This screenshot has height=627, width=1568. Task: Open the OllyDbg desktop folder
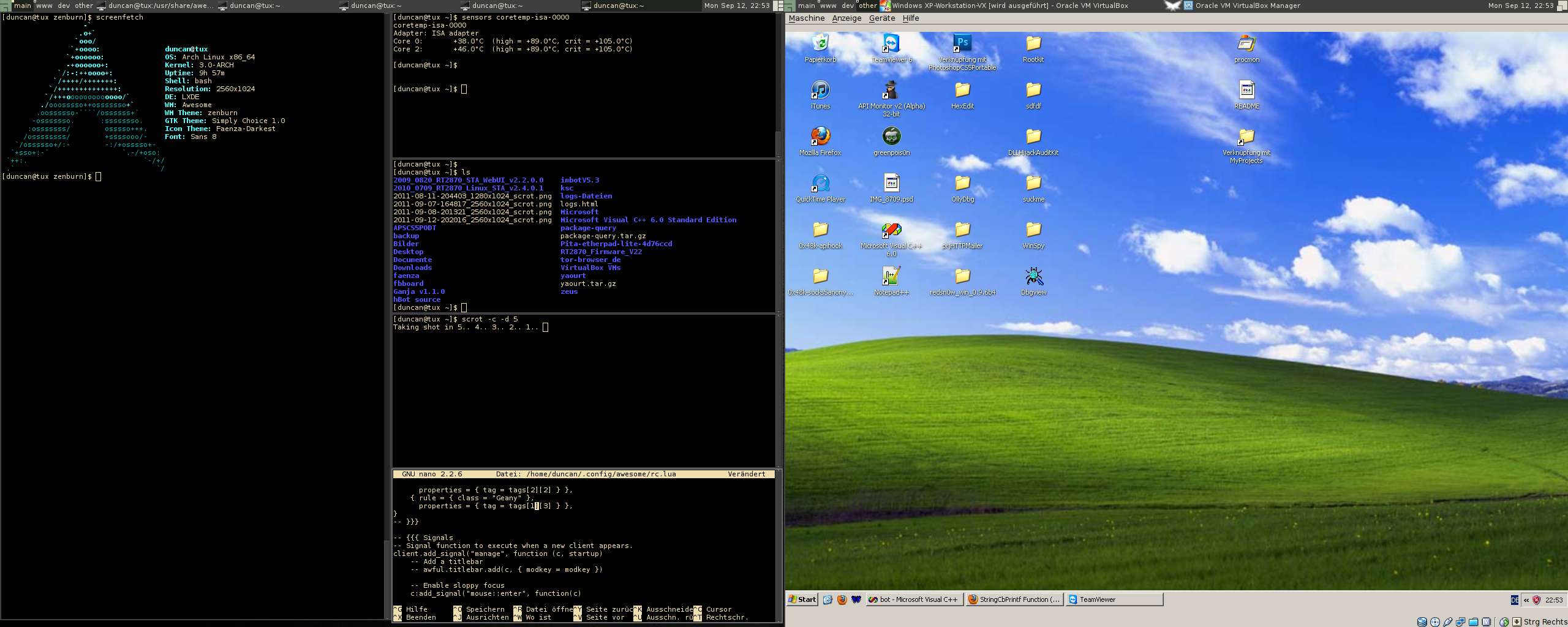coord(962,183)
